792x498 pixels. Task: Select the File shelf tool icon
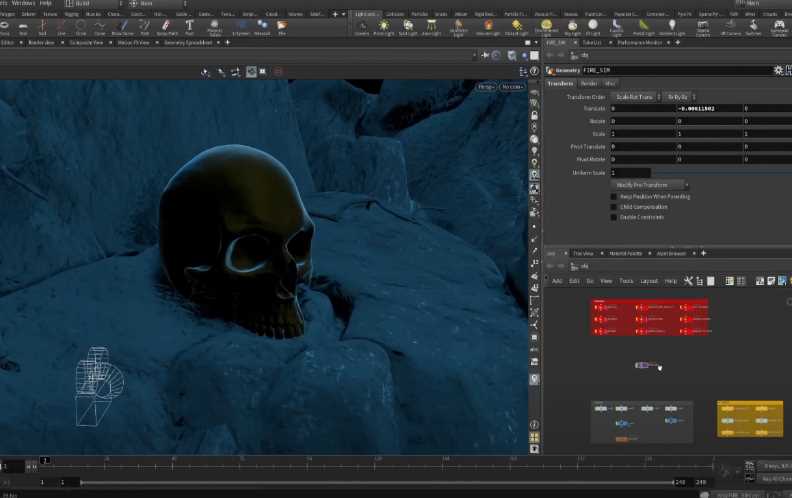[x=281, y=26]
